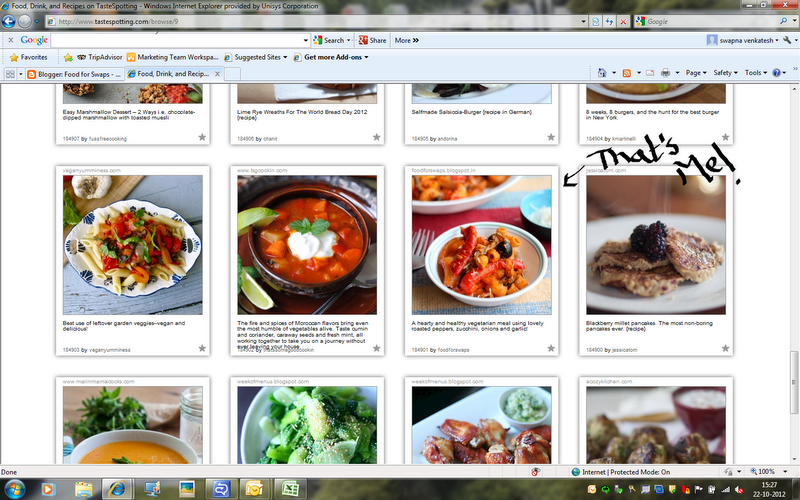
Task: Expand the Tools dropdown in command bar
Action: tap(756, 73)
